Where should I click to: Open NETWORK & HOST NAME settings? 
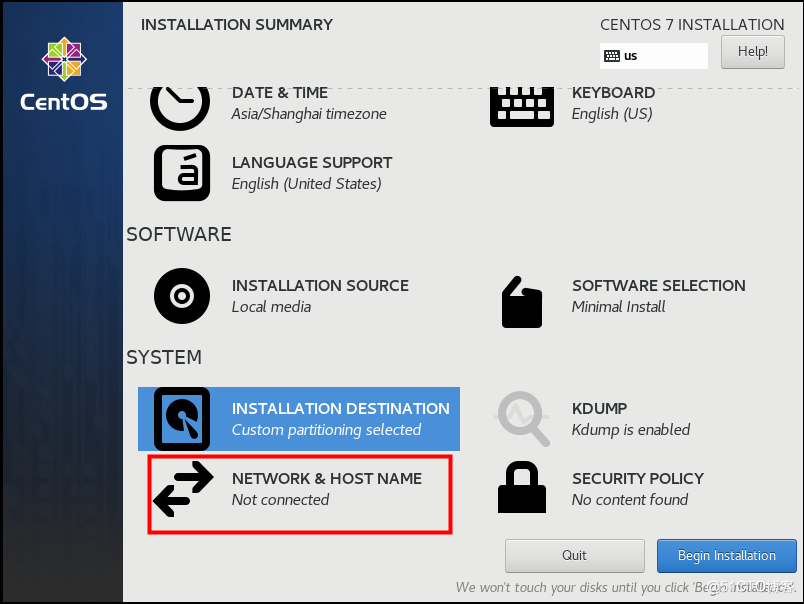point(300,495)
